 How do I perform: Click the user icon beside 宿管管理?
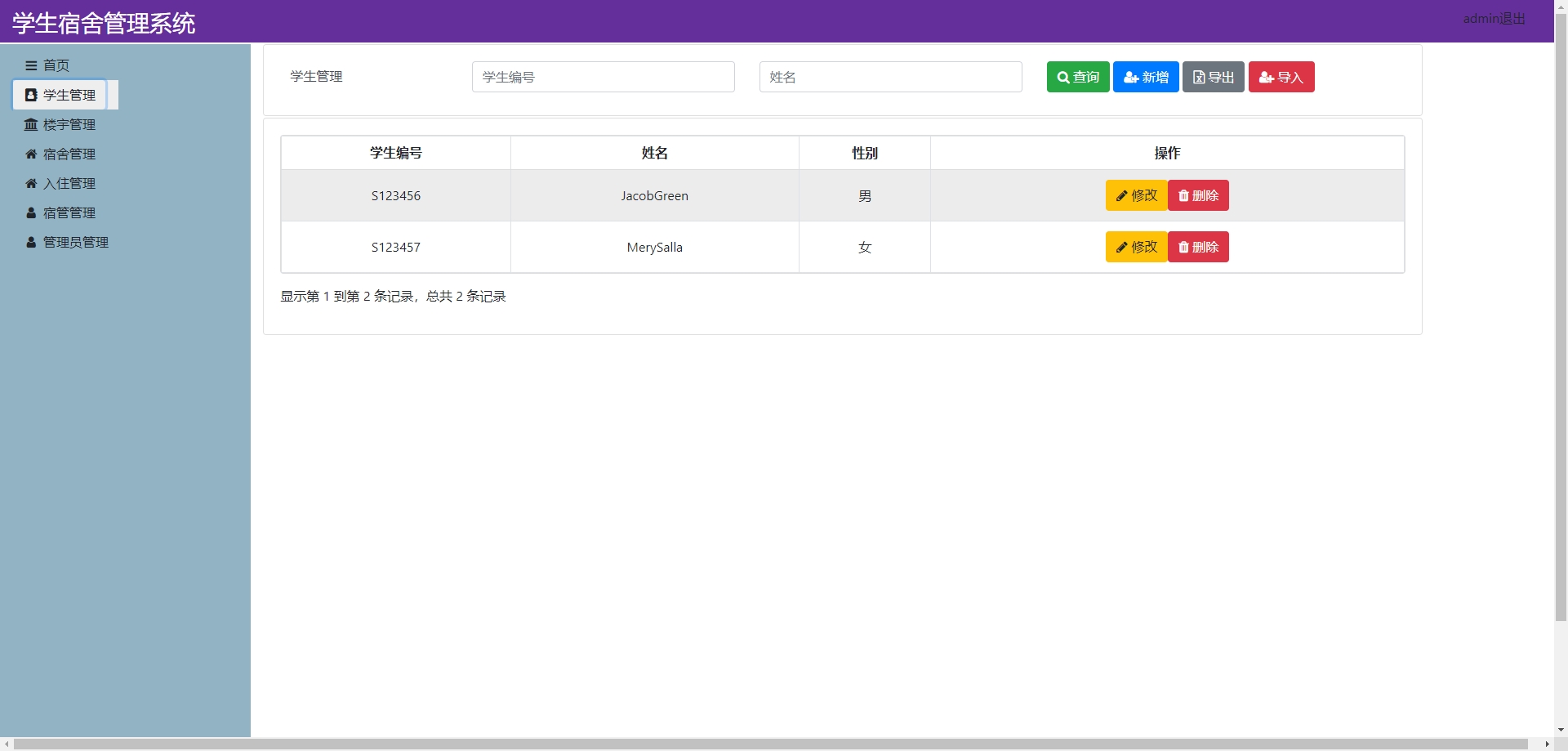coord(31,212)
